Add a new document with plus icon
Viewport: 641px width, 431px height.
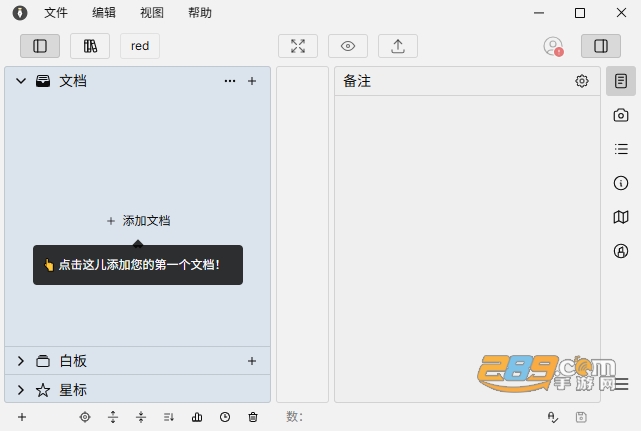click(x=252, y=81)
